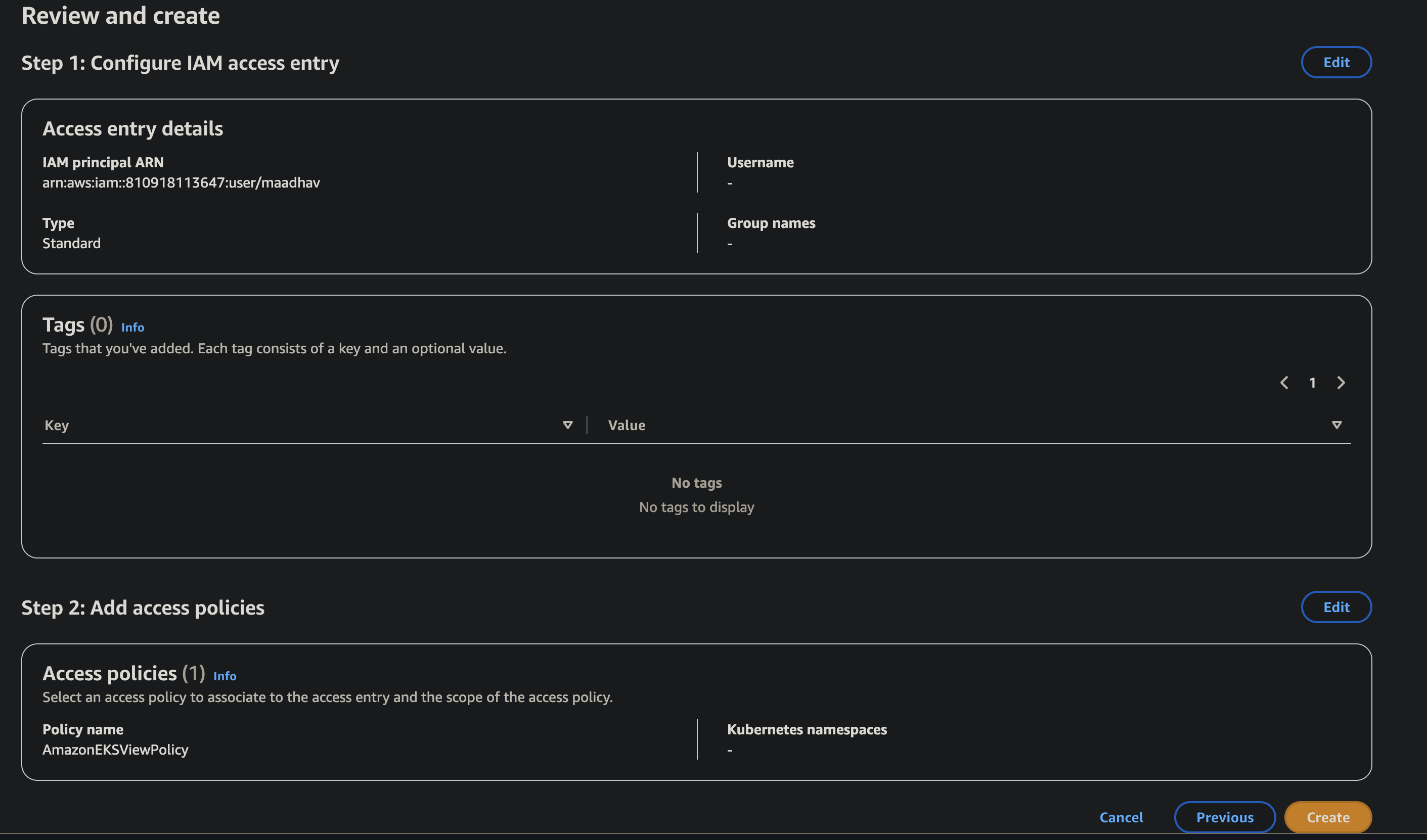The width and height of the screenshot is (1427, 840).
Task: Click the Value column sort arrow
Action: pos(1337,425)
